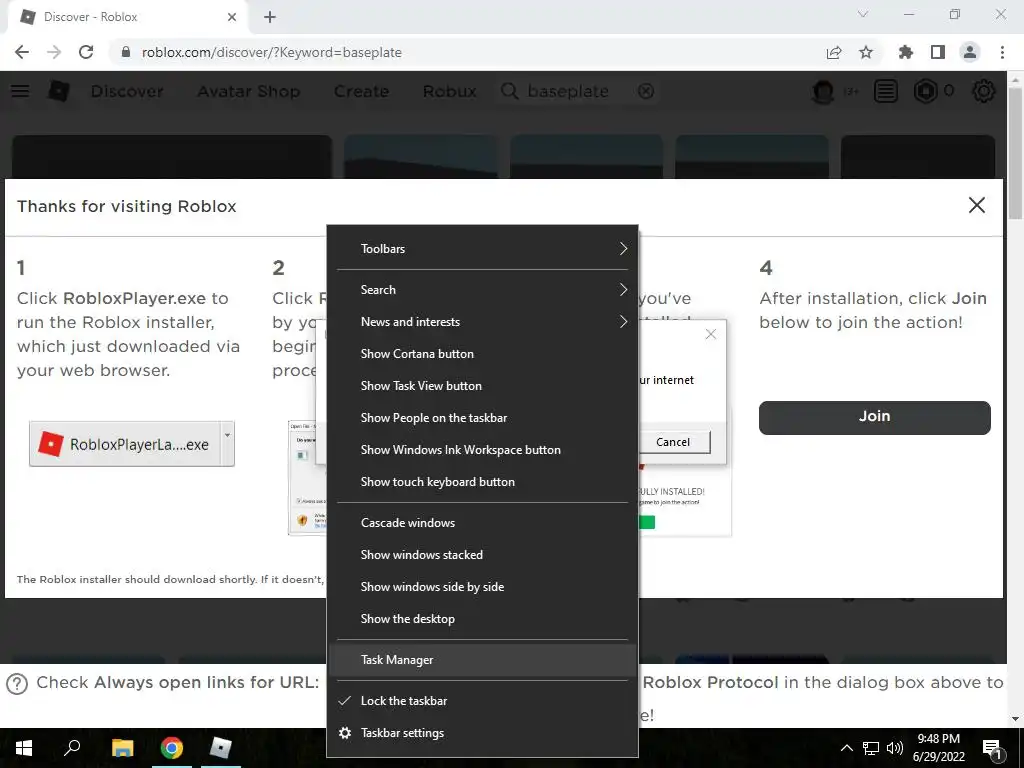The image size is (1024, 768).
Task: Toggle Show Windows Ink Workspace button
Action: [482, 449]
